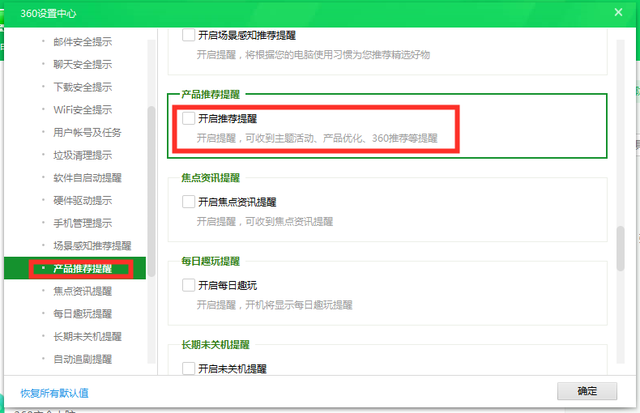This screenshot has width=640, height=413.
Task: Click 焦点资讯提醒 section heading
Action: 211,178
